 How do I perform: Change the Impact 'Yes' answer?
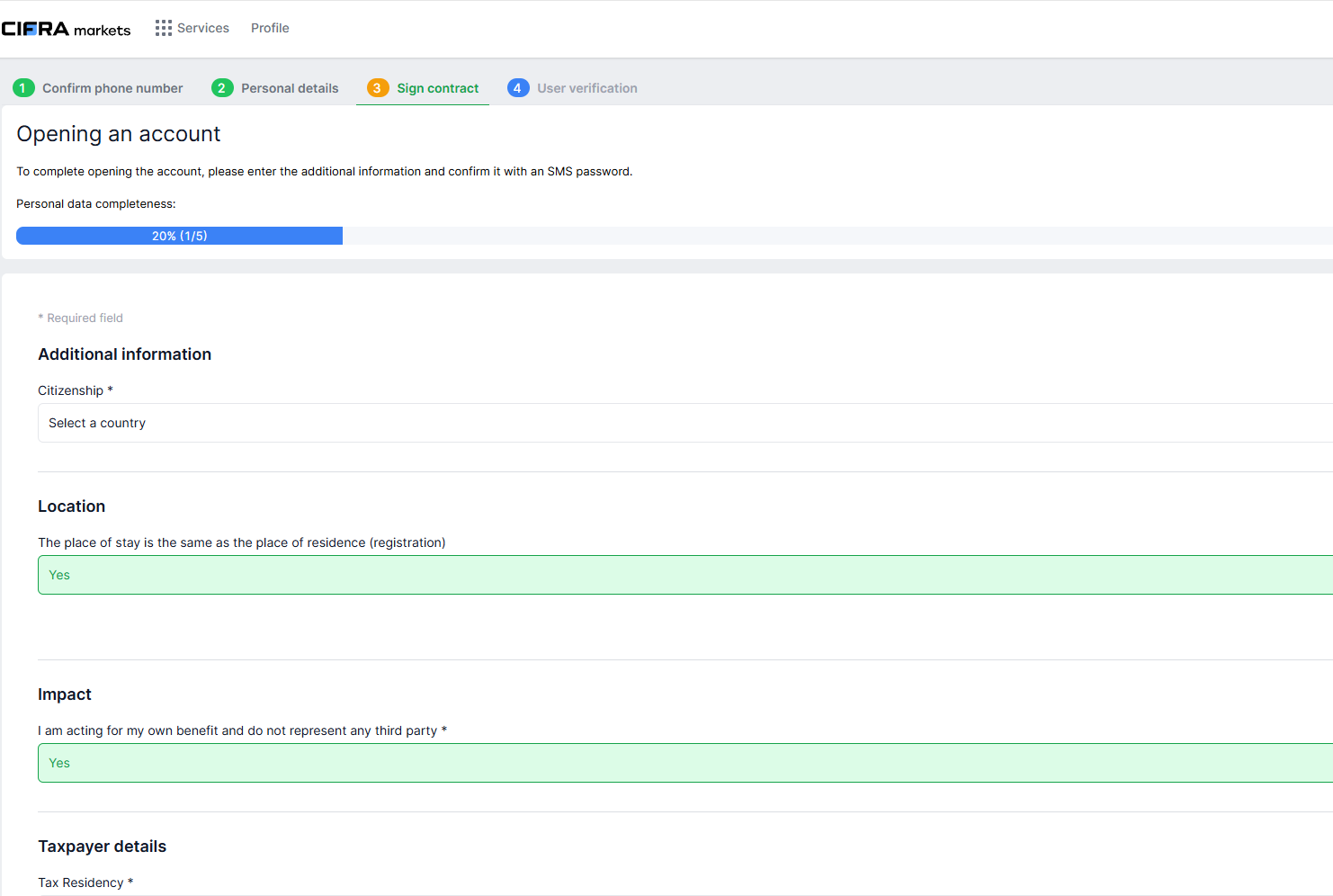[360, 762]
